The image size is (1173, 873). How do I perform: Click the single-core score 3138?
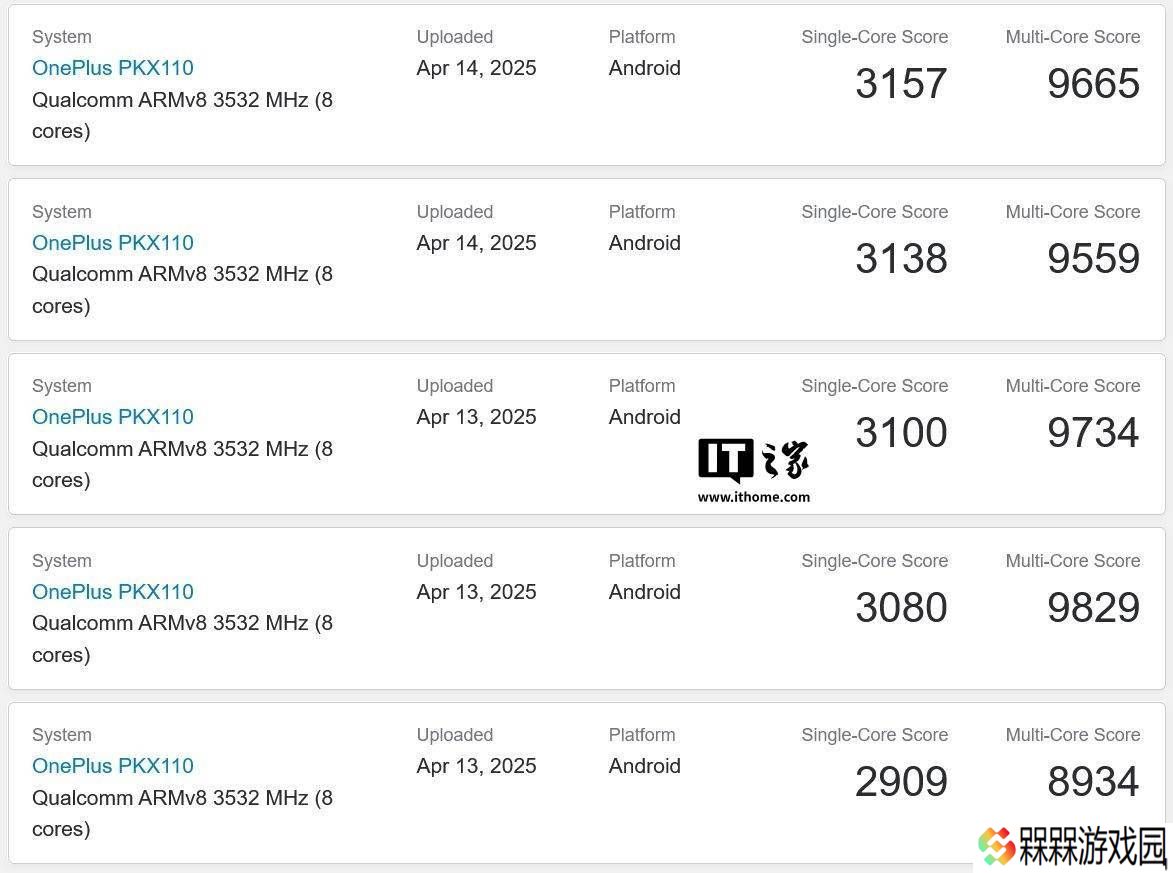tap(901, 258)
